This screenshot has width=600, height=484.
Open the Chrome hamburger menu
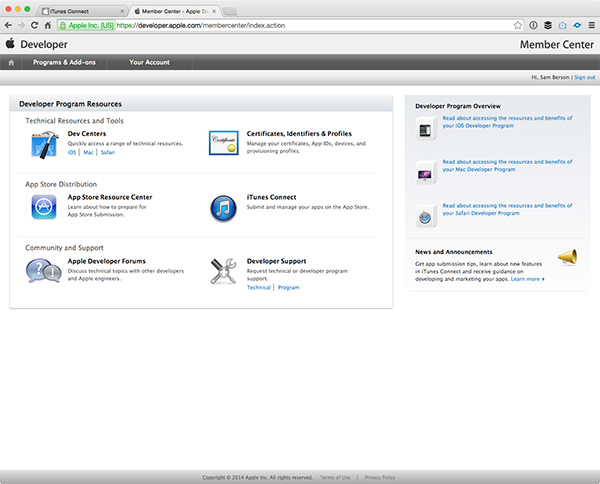point(592,25)
